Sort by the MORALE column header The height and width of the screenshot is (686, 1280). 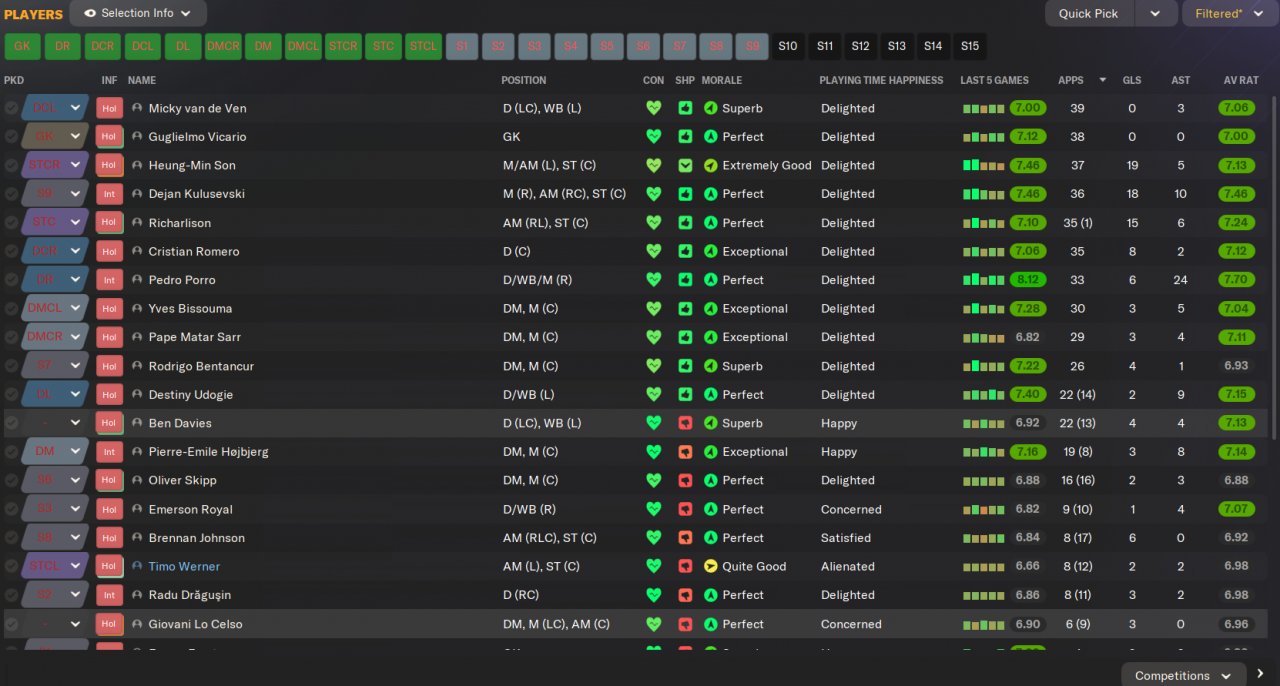(722, 80)
